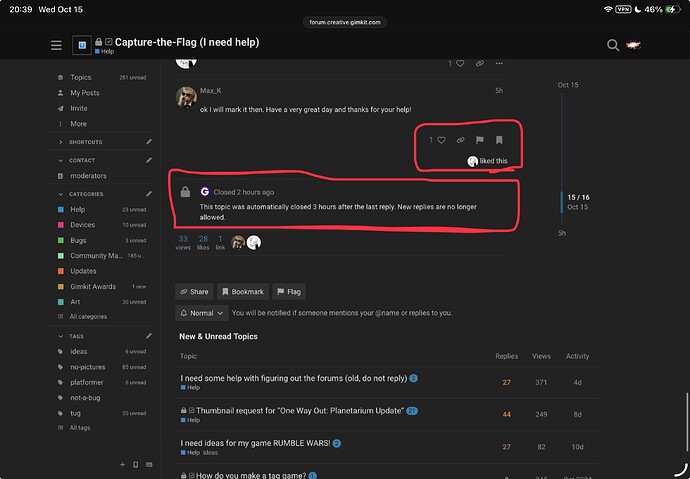The image size is (690, 479).
Task: Collapse the Categories sidebar section
Action: pos(81,194)
